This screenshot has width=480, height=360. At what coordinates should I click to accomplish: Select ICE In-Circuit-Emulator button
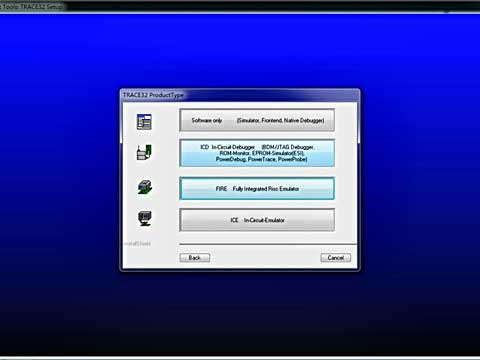tap(257, 220)
